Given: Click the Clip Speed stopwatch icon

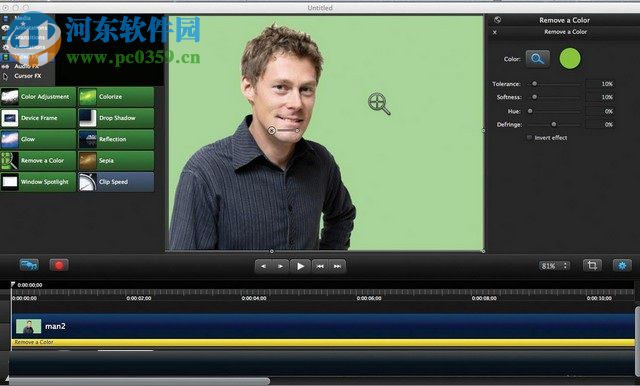Looking at the screenshot, I should pos(88,182).
